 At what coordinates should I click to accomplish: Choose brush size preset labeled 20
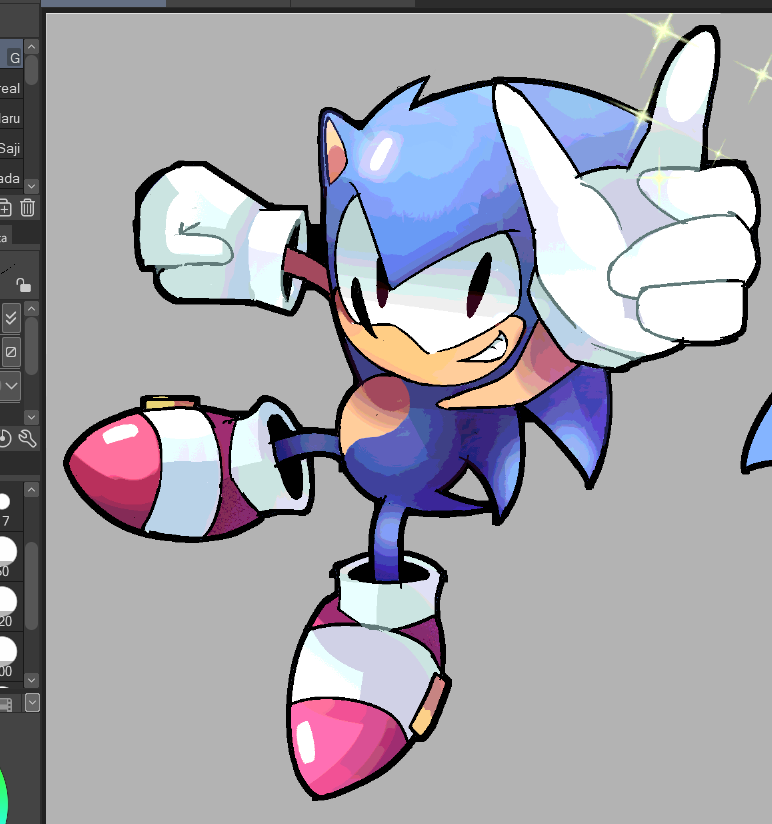[x=11, y=606]
